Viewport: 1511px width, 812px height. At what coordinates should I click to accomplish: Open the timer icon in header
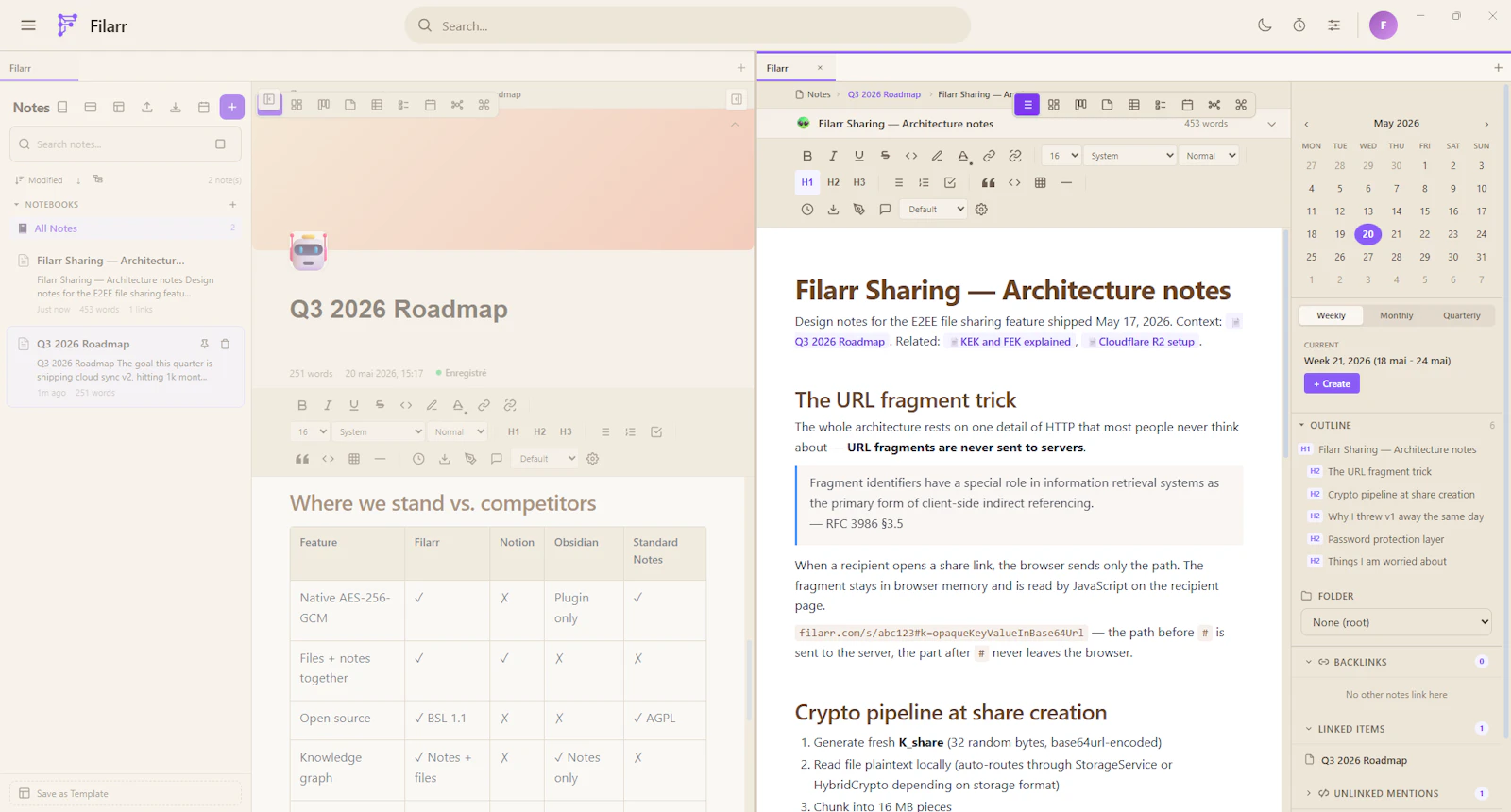(x=1299, y=25)
